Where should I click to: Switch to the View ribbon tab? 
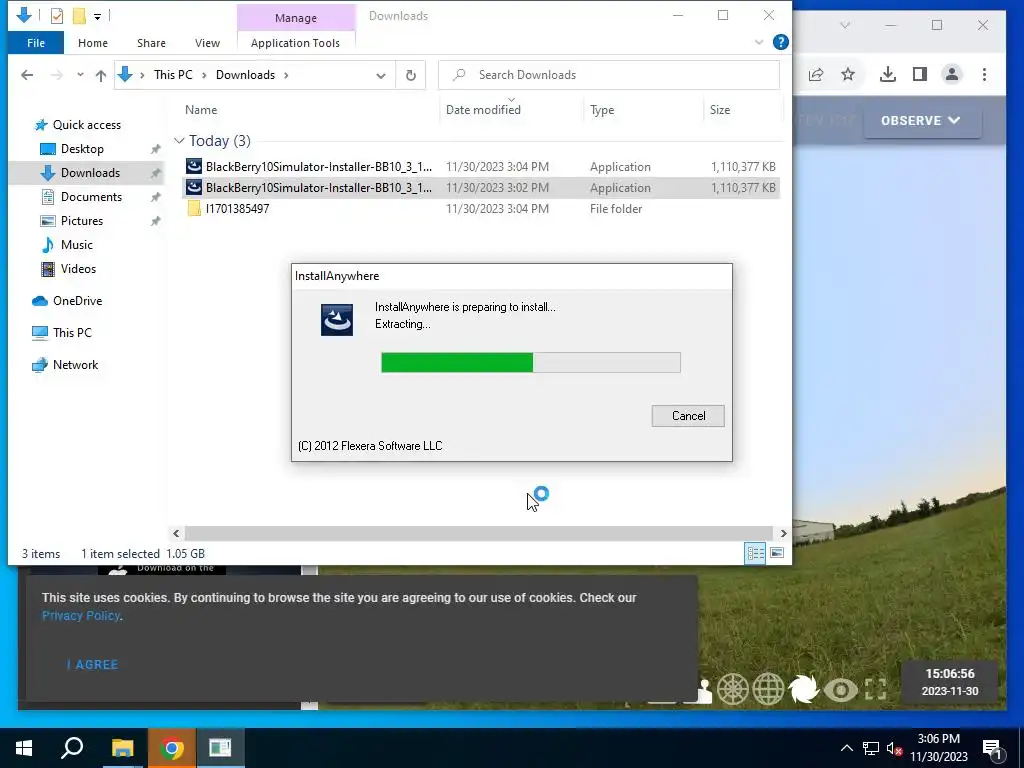[207, 43]
